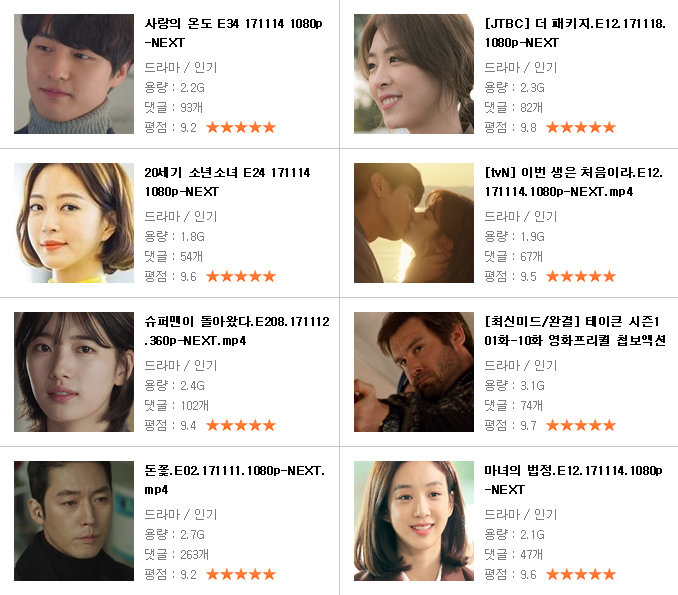Open thumbnail for 슈퍼맨이 돌아왔다 E208
This screenshot has width=678, height=595.
pos(74,372)
